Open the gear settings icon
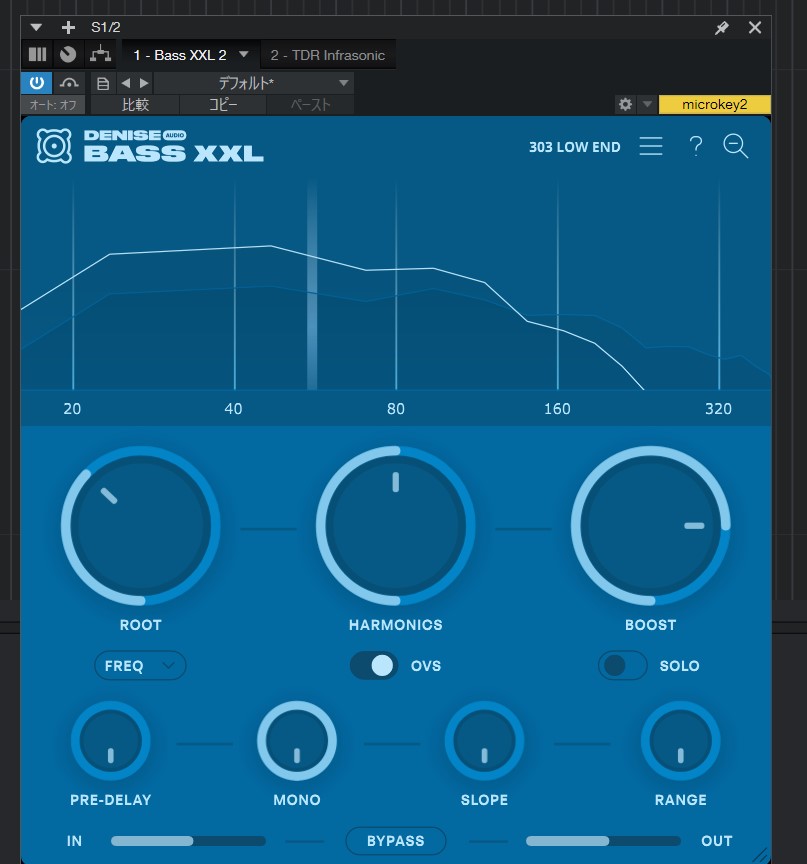The width and height of the screenshot is (807, 864). point(626,104)
